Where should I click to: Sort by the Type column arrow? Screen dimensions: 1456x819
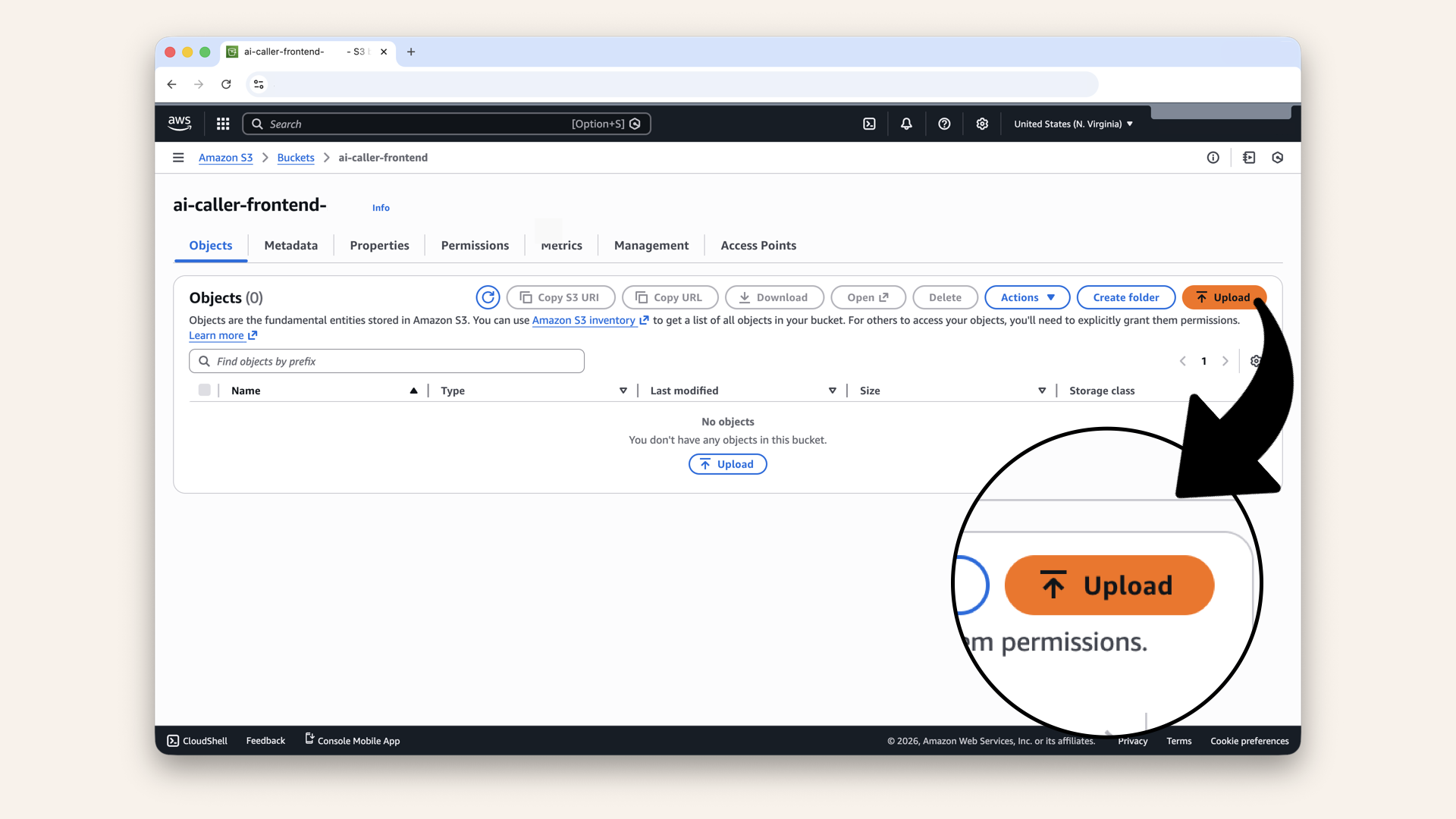[x=623, y=391]
